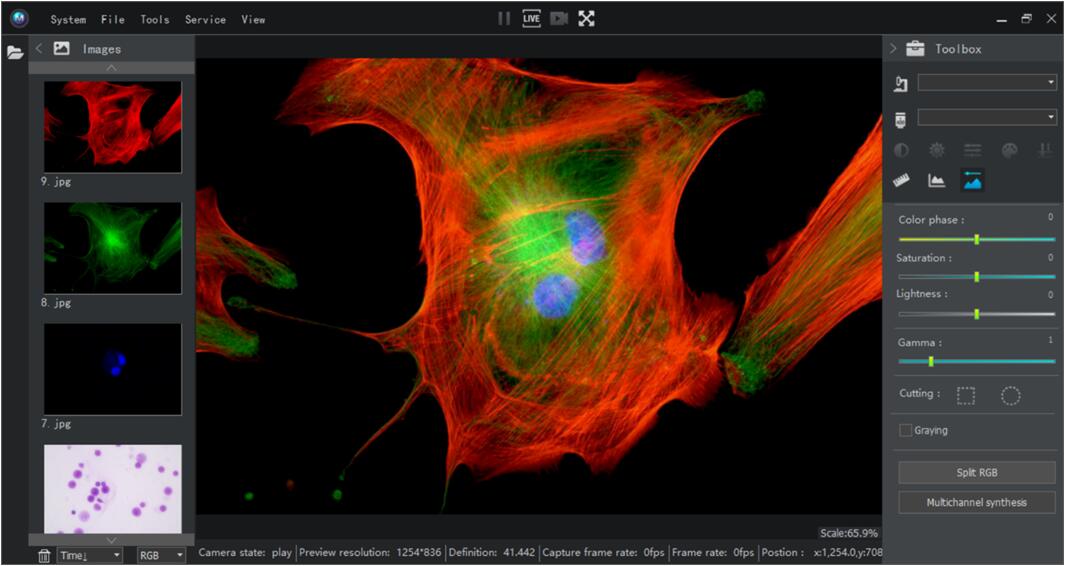The height and width of the screenshot is (566, 1065).
Task: Click the Saturation slider handle
Action: click(x=976, y=277)
